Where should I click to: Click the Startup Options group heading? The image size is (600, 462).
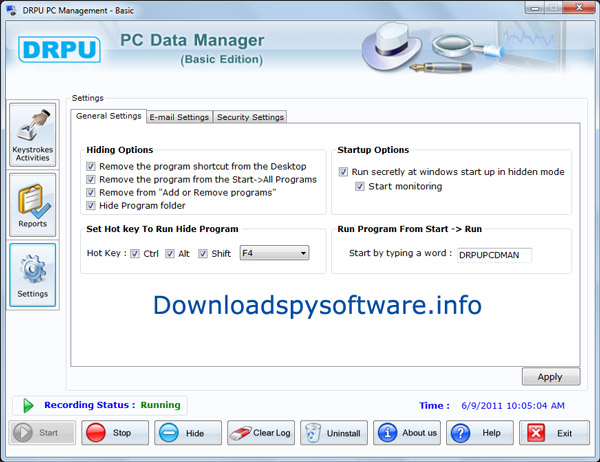tap(373, 150)
